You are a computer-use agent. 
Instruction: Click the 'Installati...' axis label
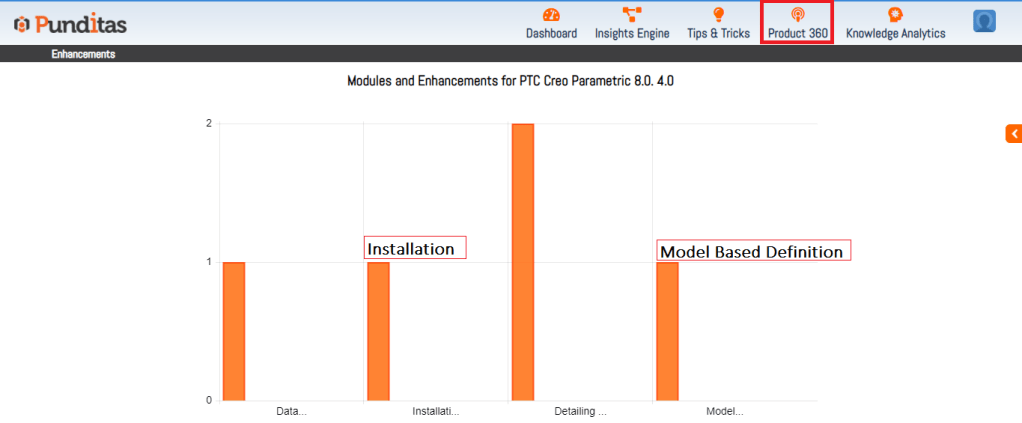coord(436,411)
